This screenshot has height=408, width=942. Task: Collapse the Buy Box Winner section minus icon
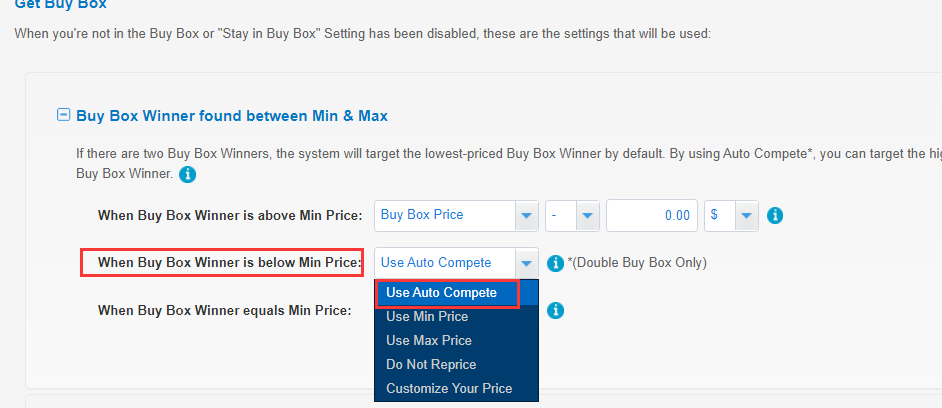[64, 115]
